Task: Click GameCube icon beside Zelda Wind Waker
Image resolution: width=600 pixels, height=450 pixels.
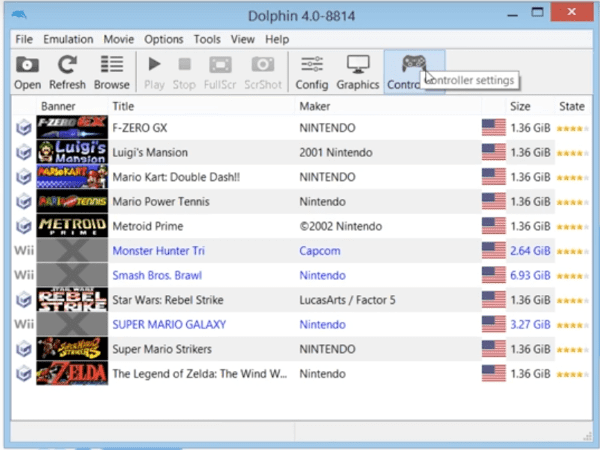Action: (x=24, y=373)
